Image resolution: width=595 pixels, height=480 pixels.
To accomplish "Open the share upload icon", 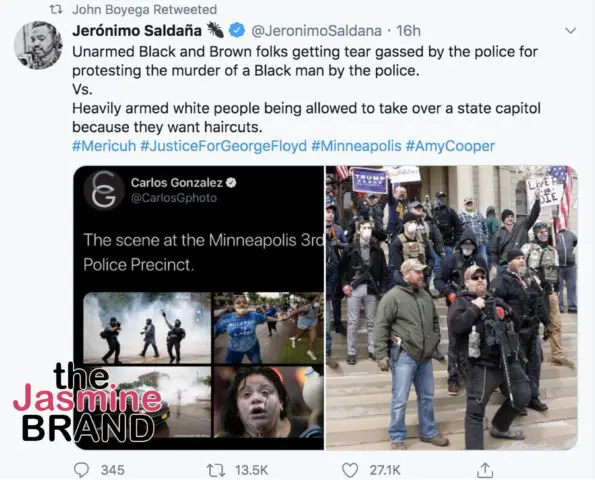I will tap(485, 470).
